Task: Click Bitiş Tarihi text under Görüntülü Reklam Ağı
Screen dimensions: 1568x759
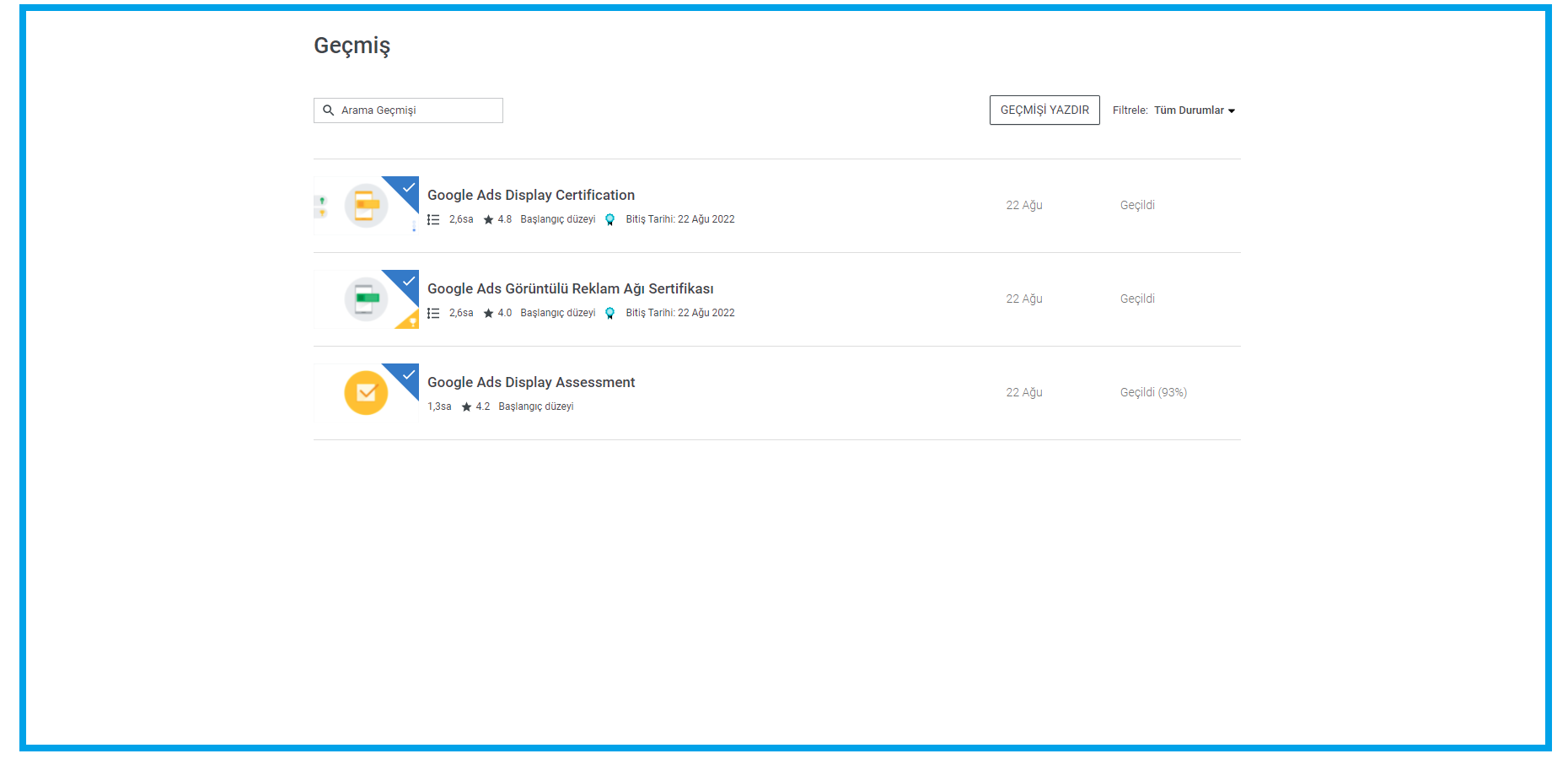Action: (680, 313)
